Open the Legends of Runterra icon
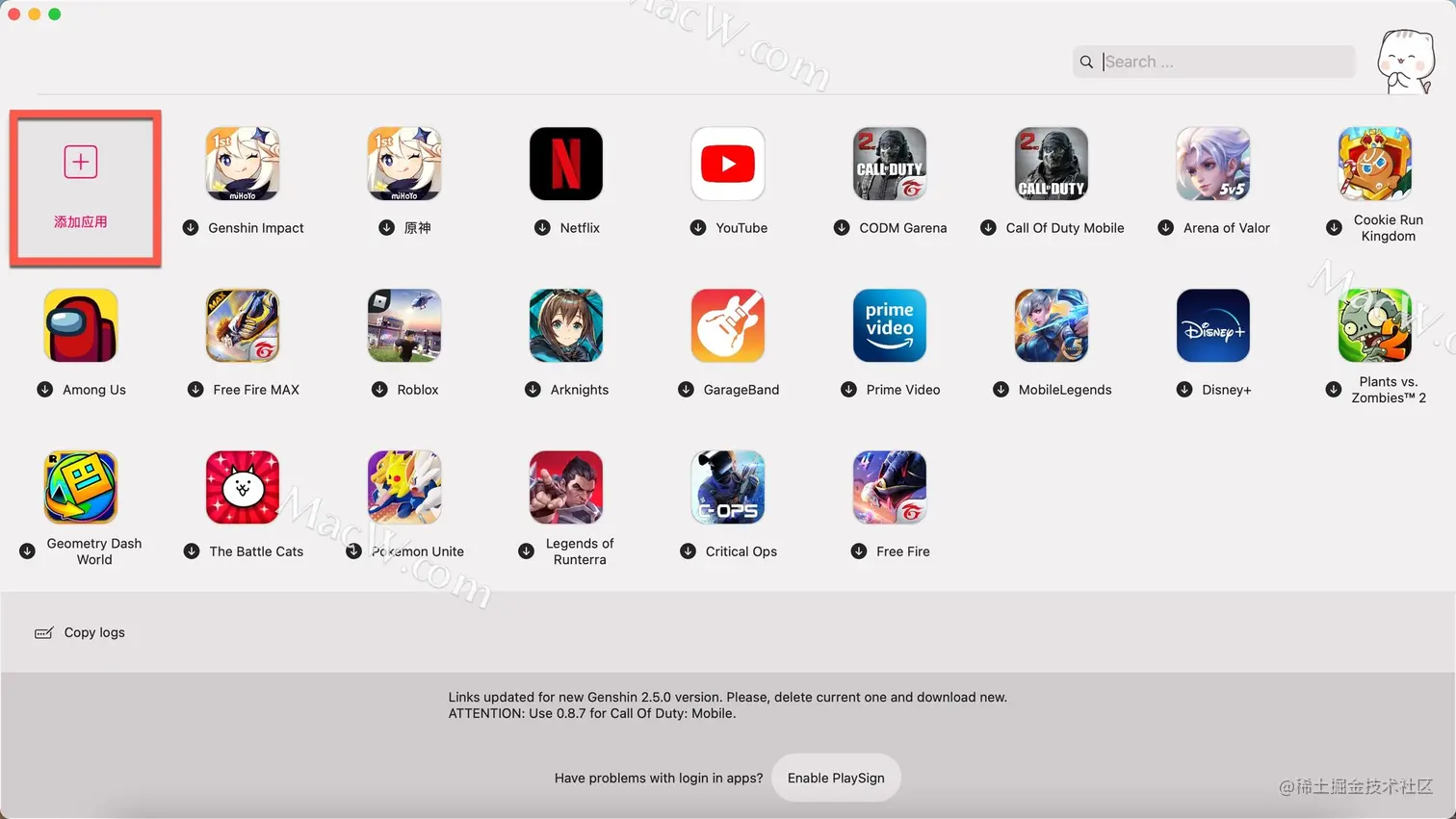This screenshot has height=819, width=1456. [566, 487]
